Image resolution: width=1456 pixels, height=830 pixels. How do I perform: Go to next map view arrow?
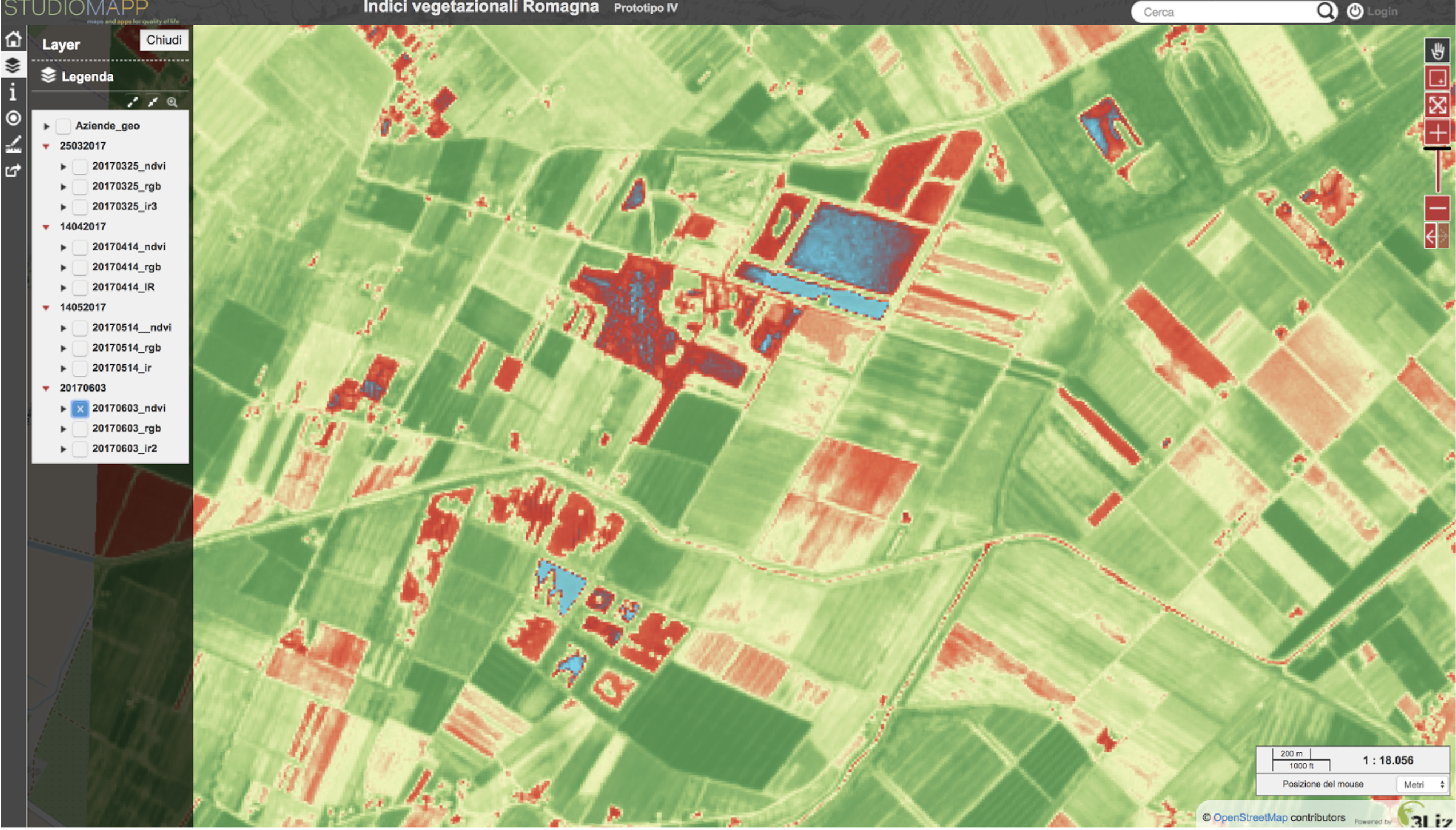(1443, 237)
